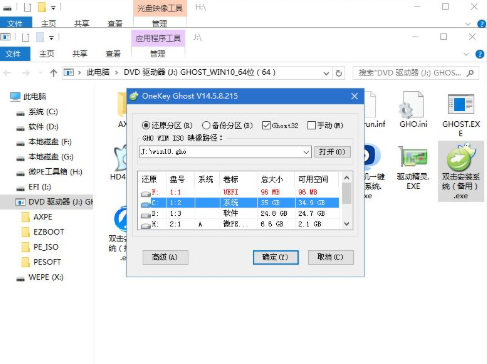Click the refresh button beside address bar
Viewport: 487px width, 364px height.
pos(339,73)
